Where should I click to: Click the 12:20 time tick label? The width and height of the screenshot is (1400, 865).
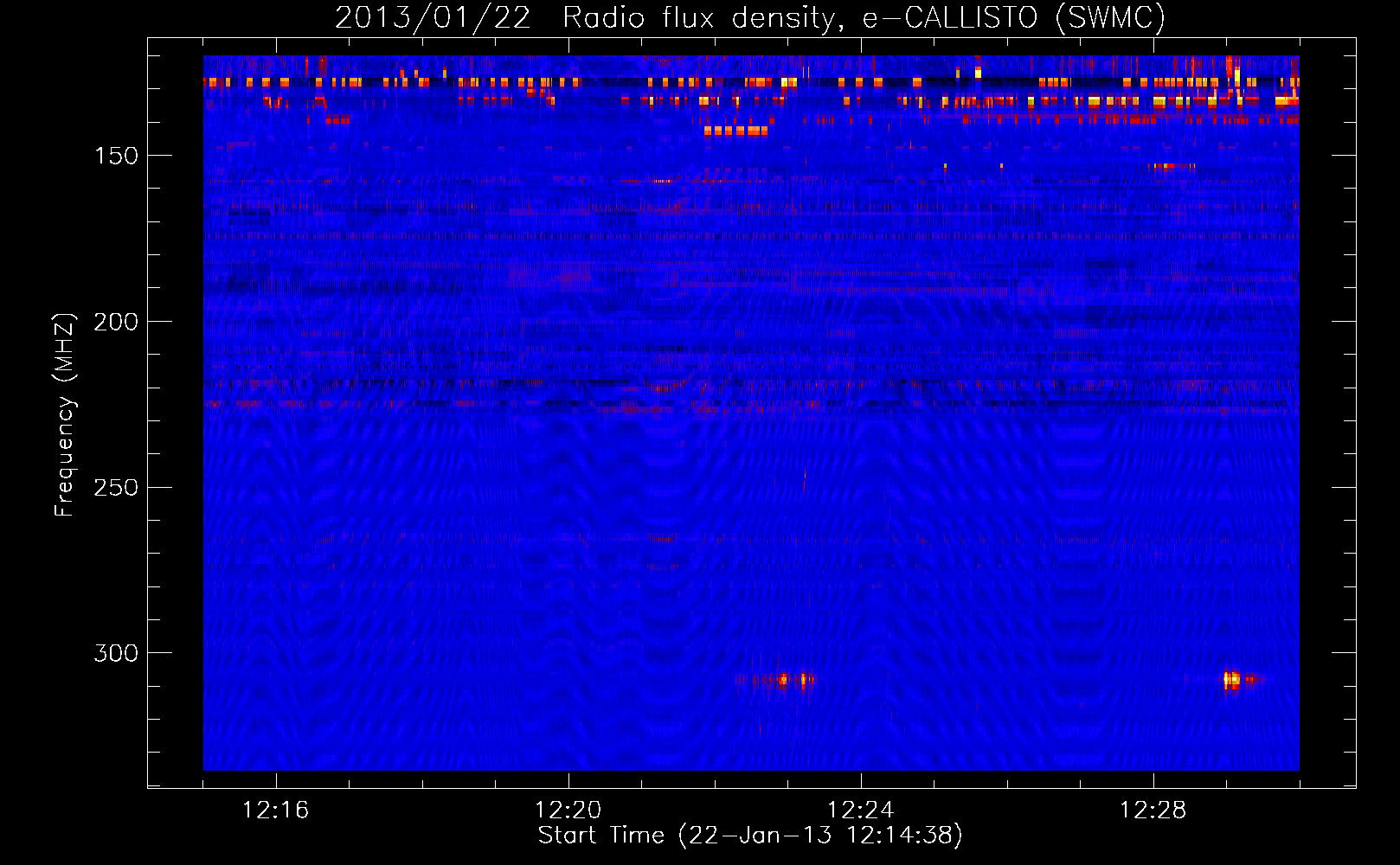click(568, 811)
